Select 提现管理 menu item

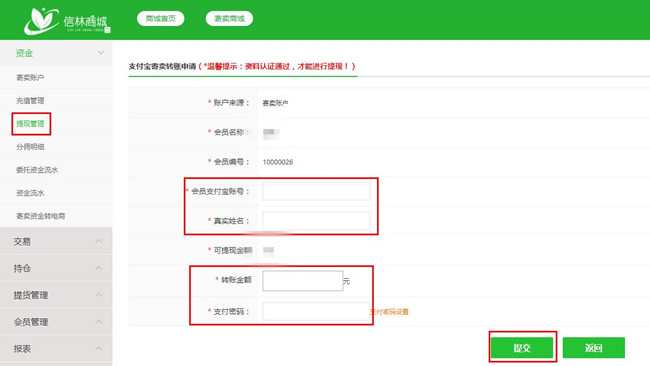click(30, 124)
